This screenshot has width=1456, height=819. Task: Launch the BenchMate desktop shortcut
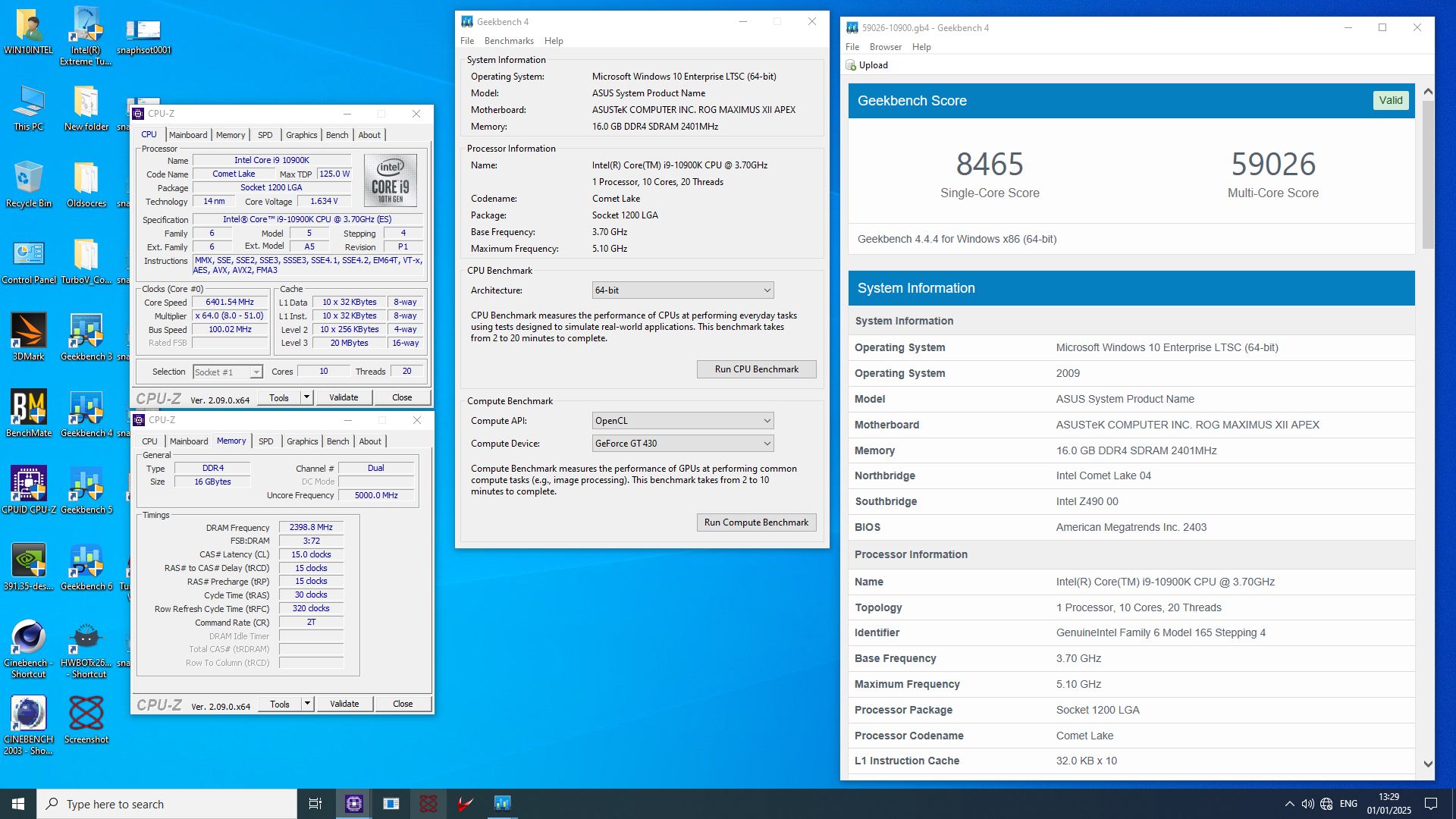pos(29,414)
